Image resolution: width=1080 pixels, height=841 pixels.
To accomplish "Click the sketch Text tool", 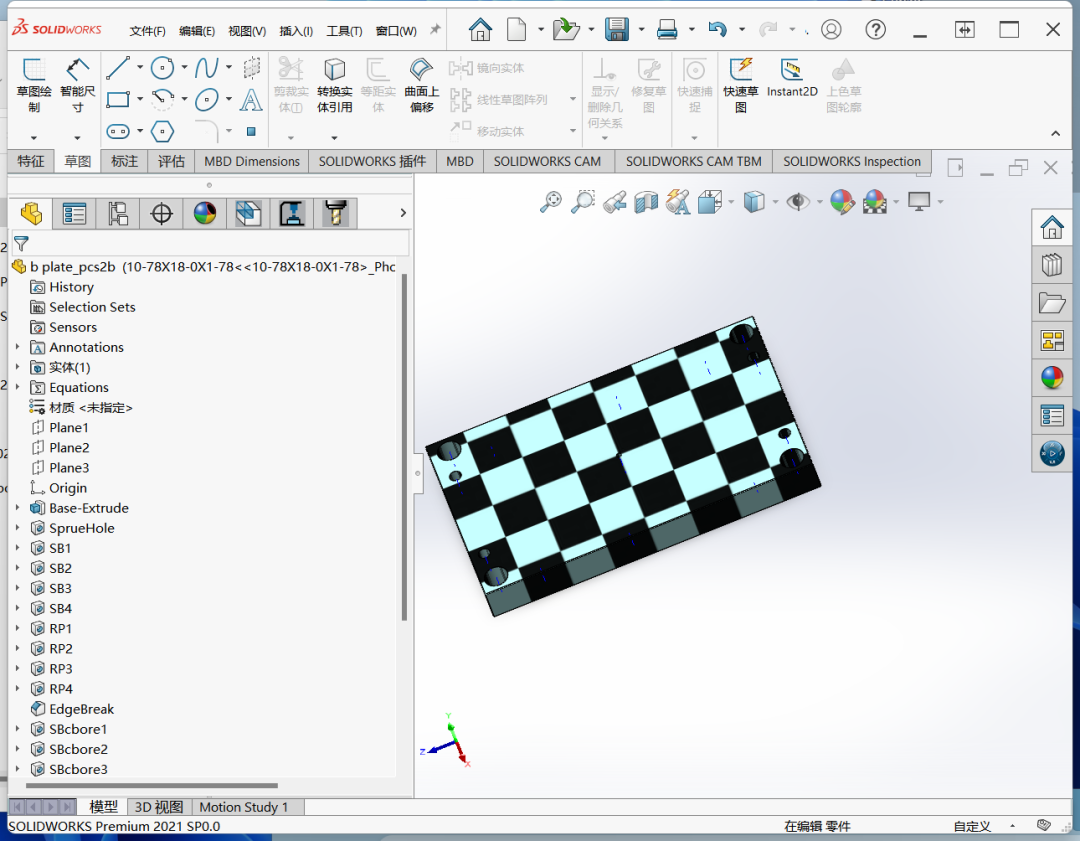I will tap(251, 100).
